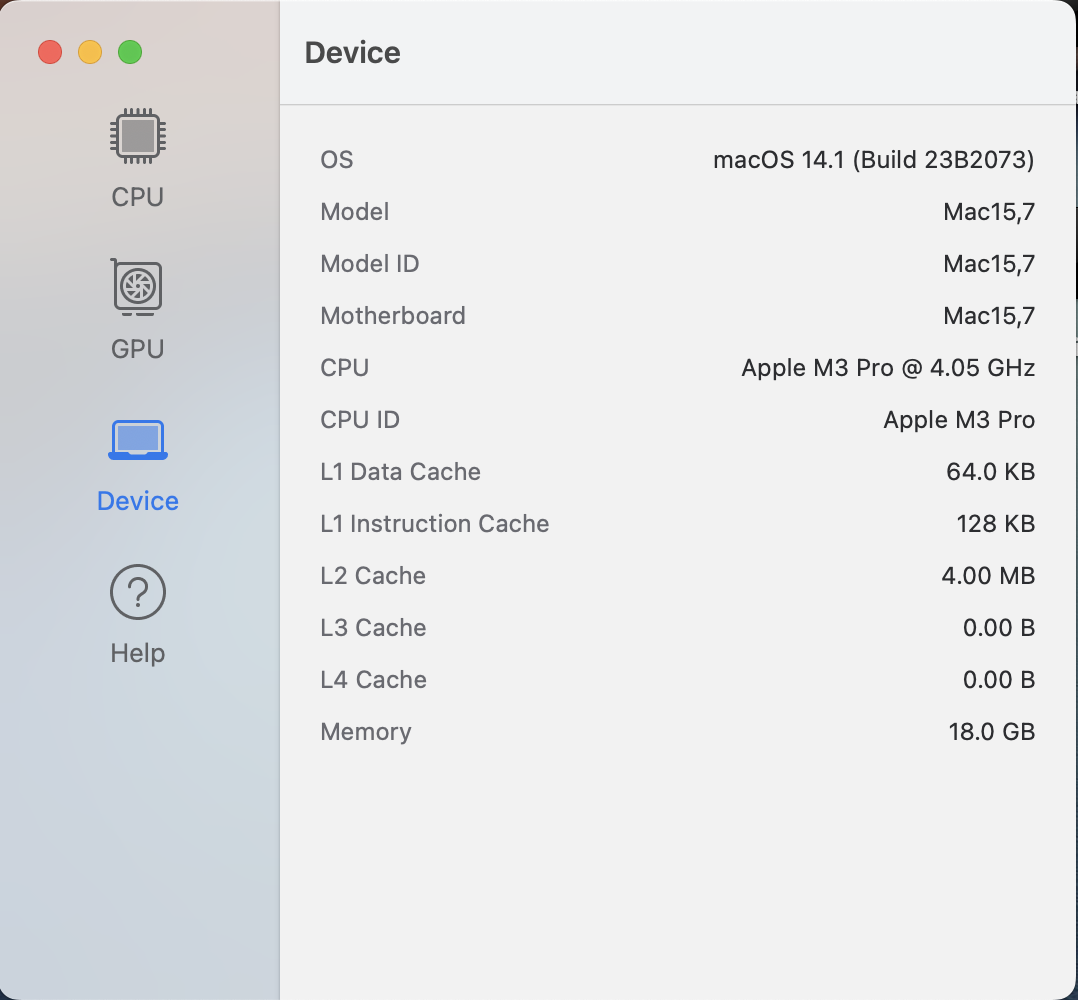Viewport: 1078px width, 1000px height.
Task: Click the Help sidebar label
Action: coord(137,653)
